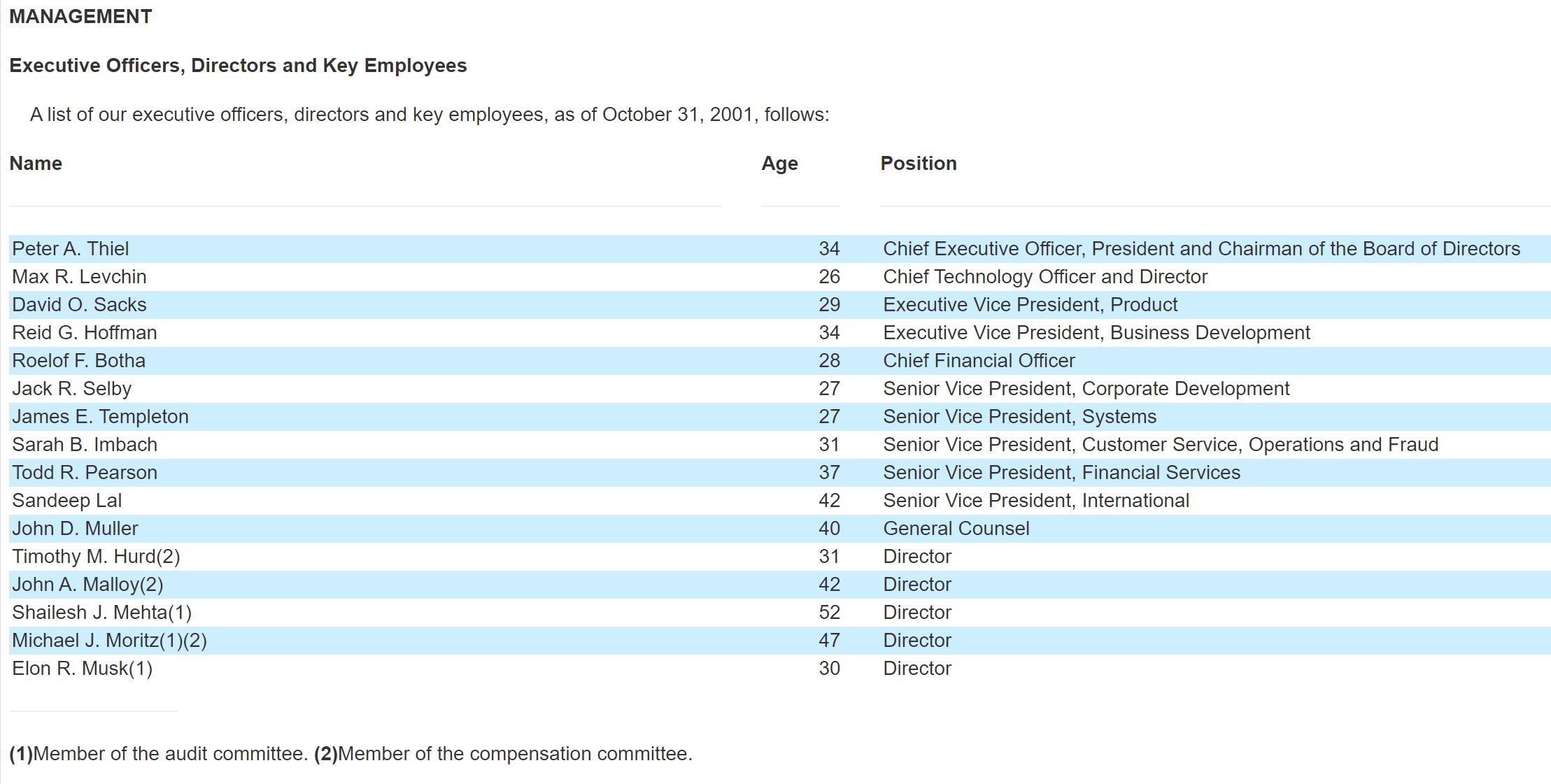The image size is (1551, 784).
Task: Select Max R. Levchin's name in table
Action: (79, 277)
